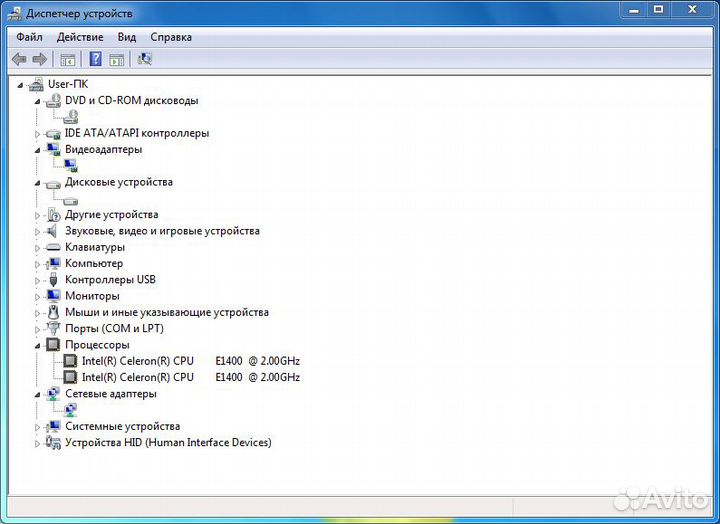Expand the Клавиатуры node
Image resolution: width=720 pixels, height=524 pixels.
pyautogui.click(x=37, y=248)
